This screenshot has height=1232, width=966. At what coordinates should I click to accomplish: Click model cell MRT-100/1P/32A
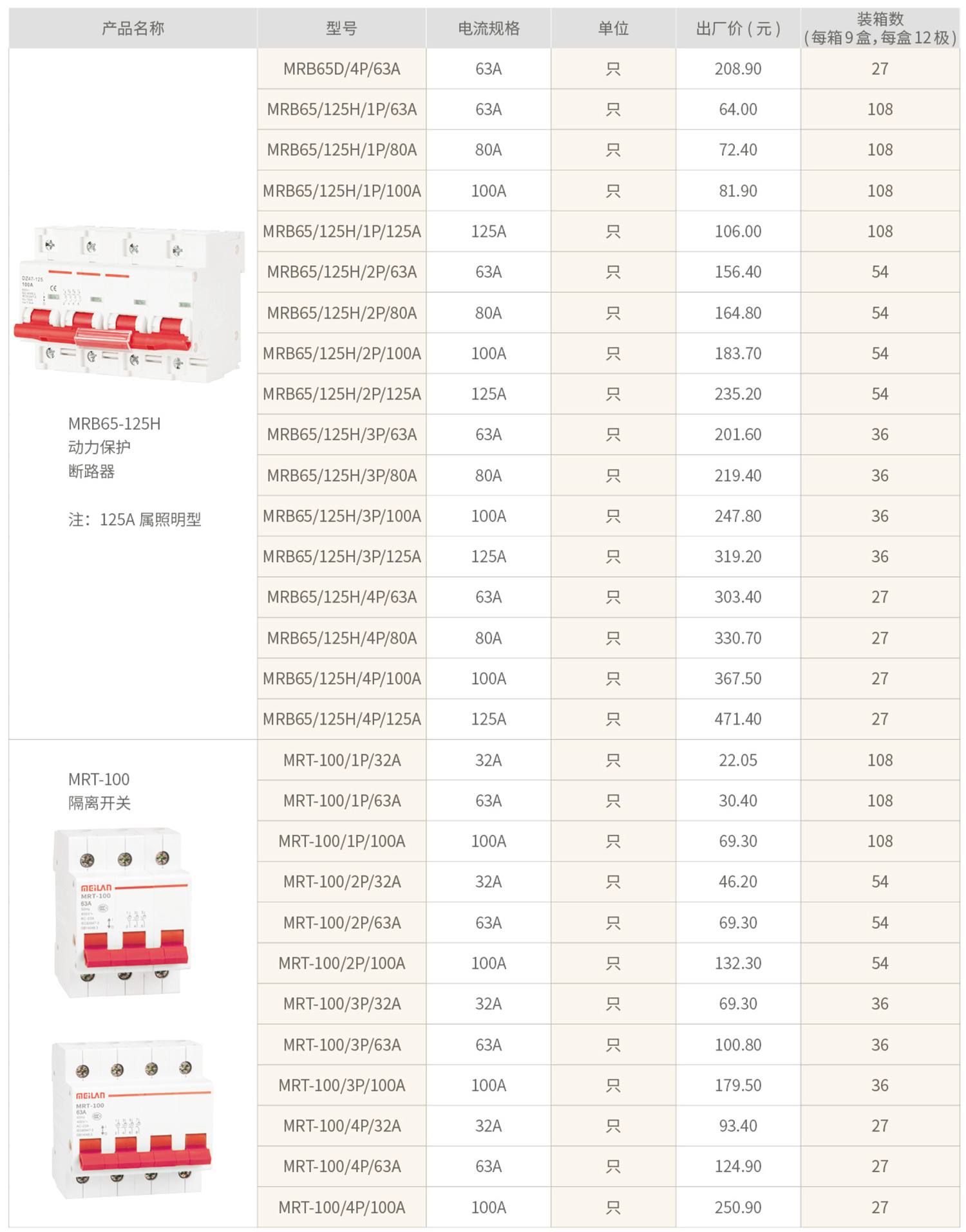click(341, 760)
